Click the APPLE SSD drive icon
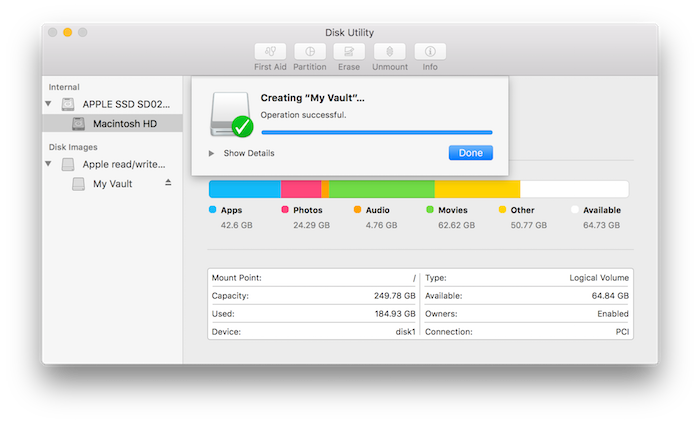 (x=68, y=104)
